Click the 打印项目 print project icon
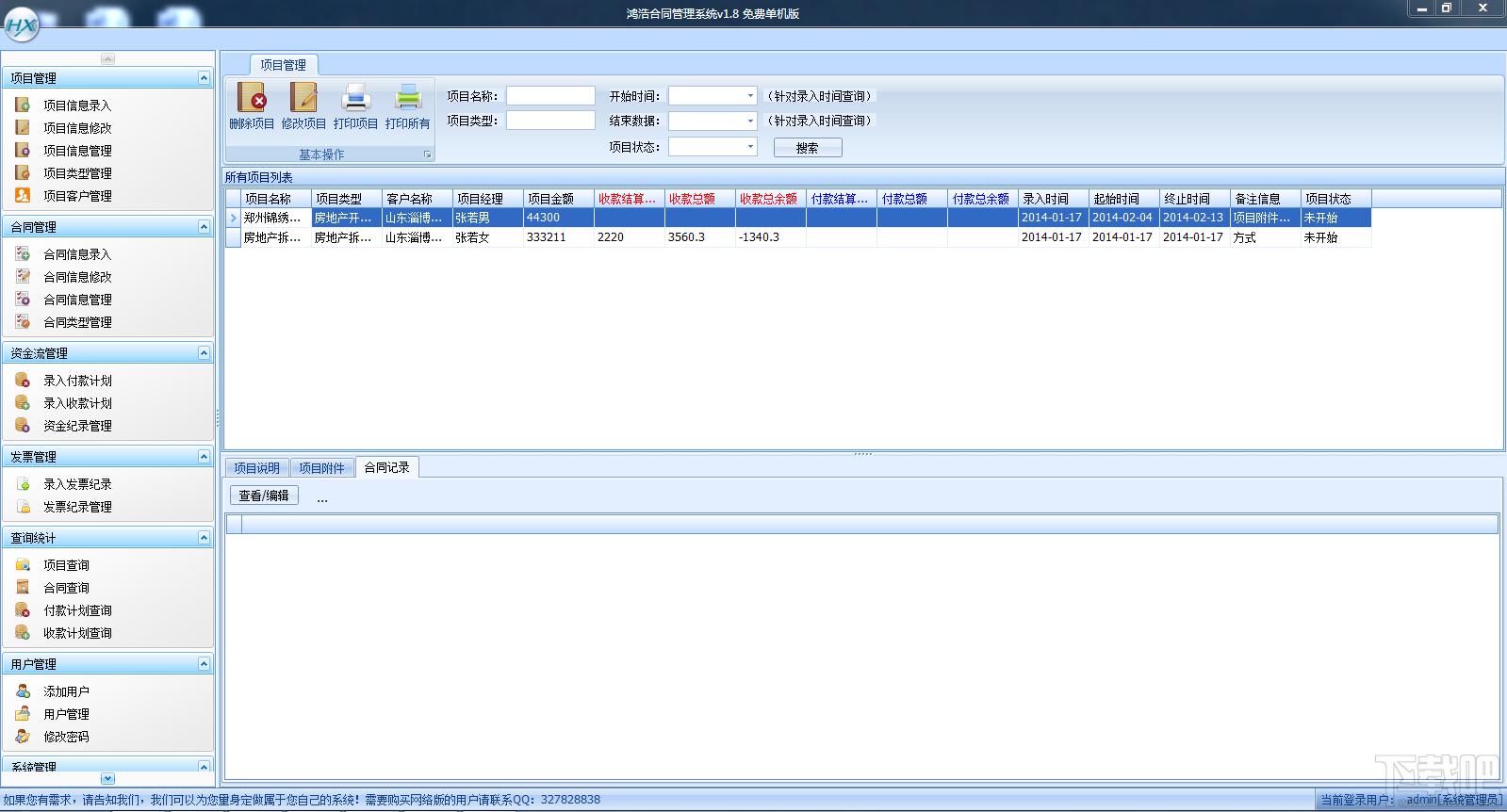Image resolution: width=1507 pixels, height=812 pixels. (355, 106)
